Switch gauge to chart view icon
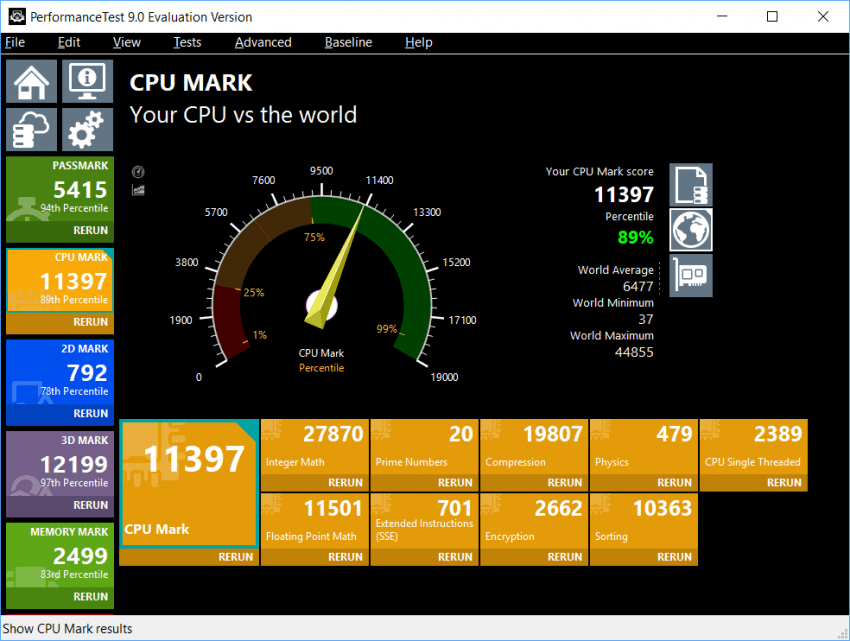850x641 pixels. 138,190
